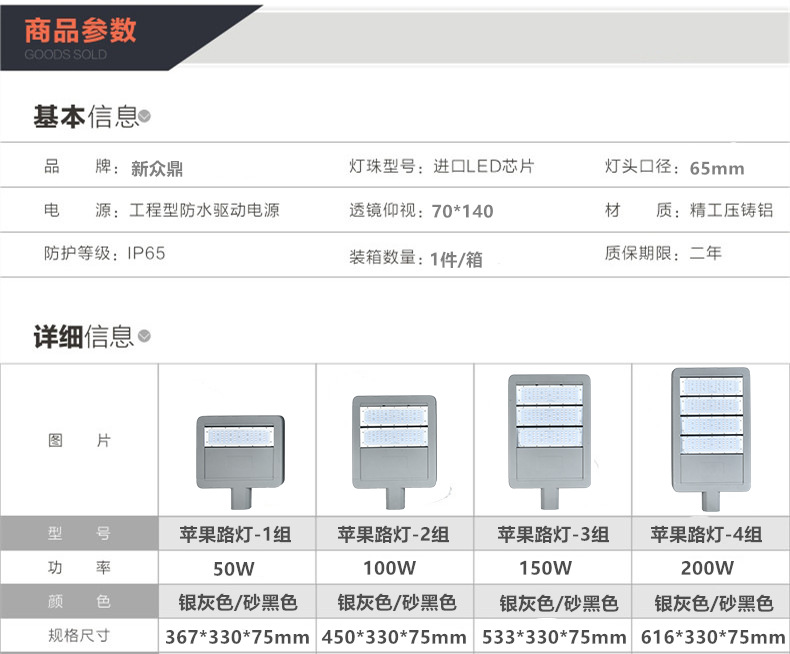This screenshot has width=790, height=654.
Task: Select the 基本信息 section heading
Action: [86, 116]
